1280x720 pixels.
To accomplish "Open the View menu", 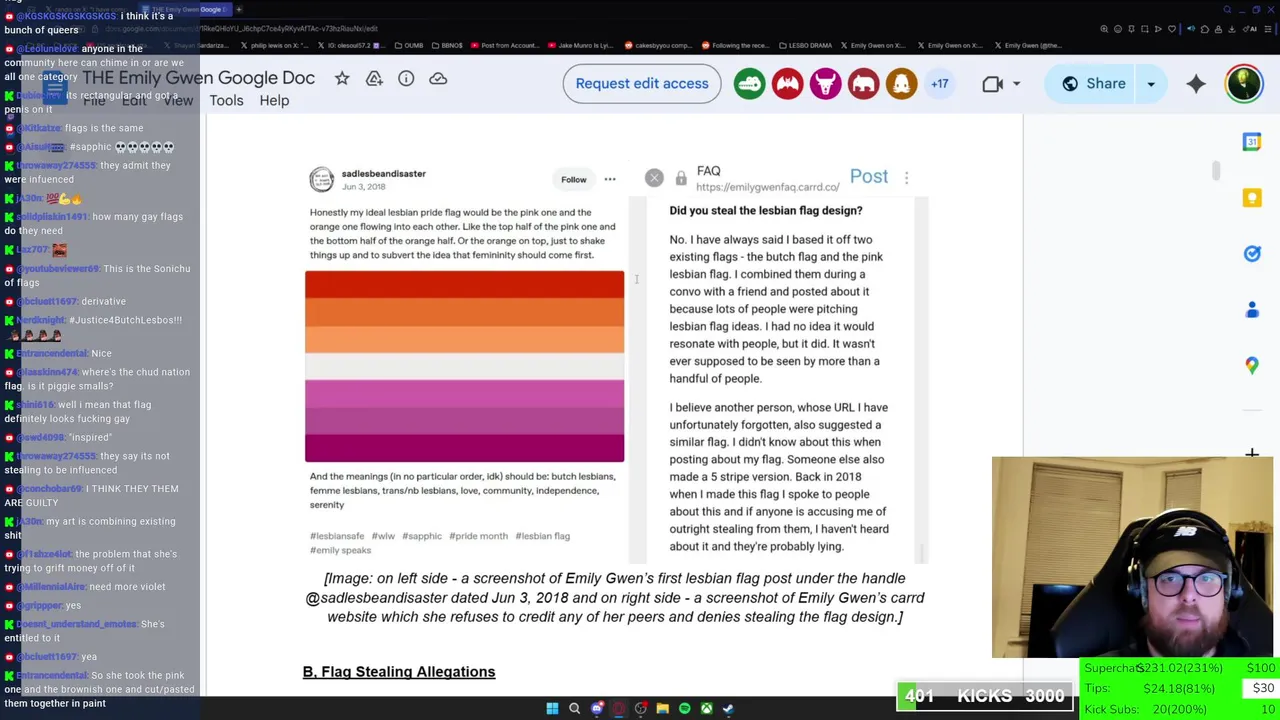I will (x=178, y=100).
